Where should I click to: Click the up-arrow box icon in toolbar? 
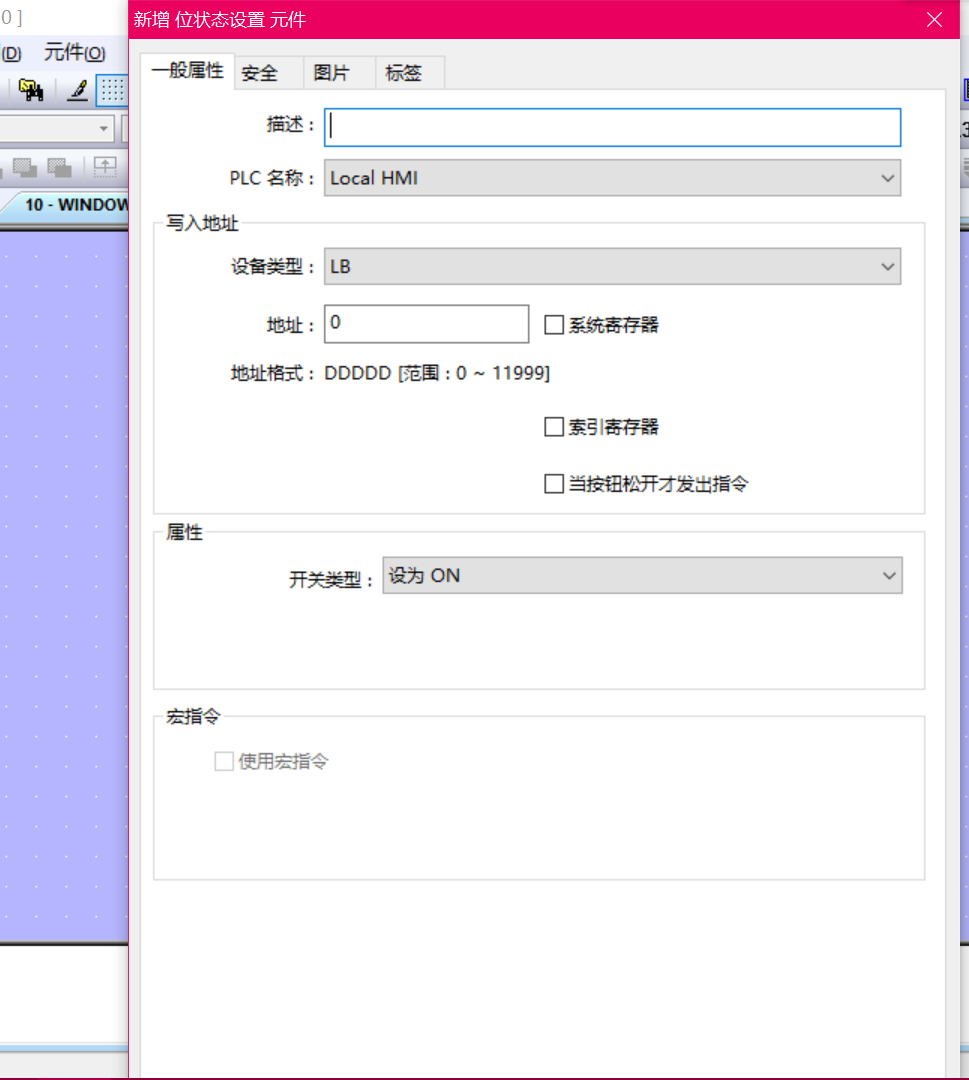pyautogui.click(x=105, y=166)
